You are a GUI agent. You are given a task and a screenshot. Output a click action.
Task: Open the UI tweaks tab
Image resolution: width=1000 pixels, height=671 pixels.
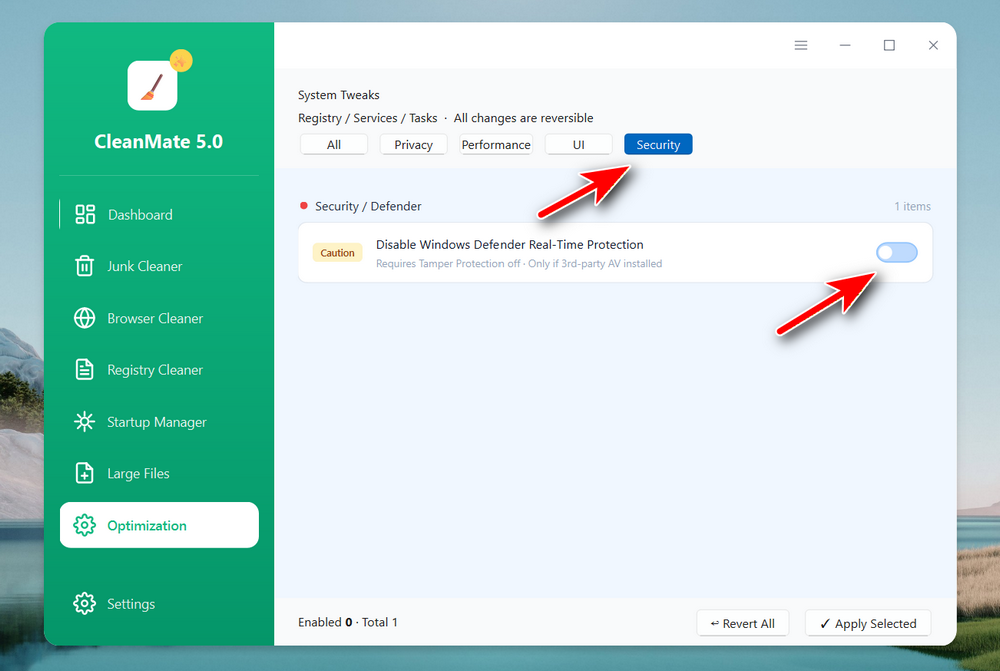[x=578, y=145]
